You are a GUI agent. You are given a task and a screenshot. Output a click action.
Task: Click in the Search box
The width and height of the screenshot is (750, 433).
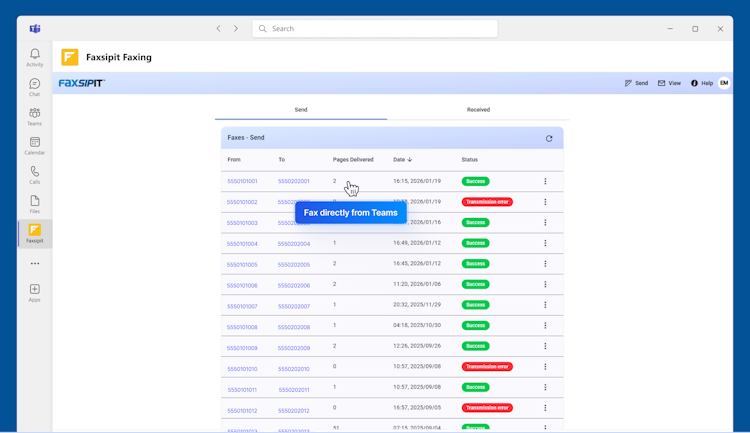coord(375,29)
